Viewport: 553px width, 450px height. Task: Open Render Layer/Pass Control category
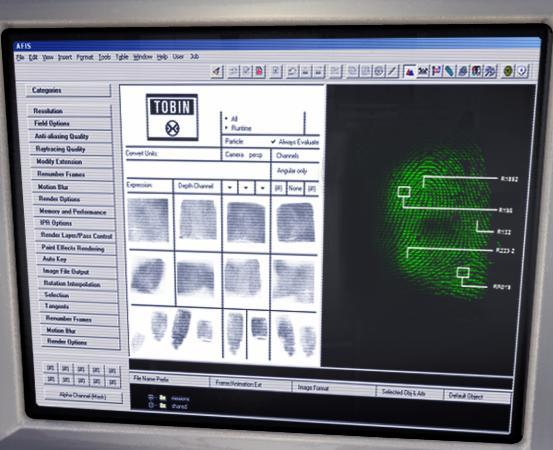click(x=76, y=235)
